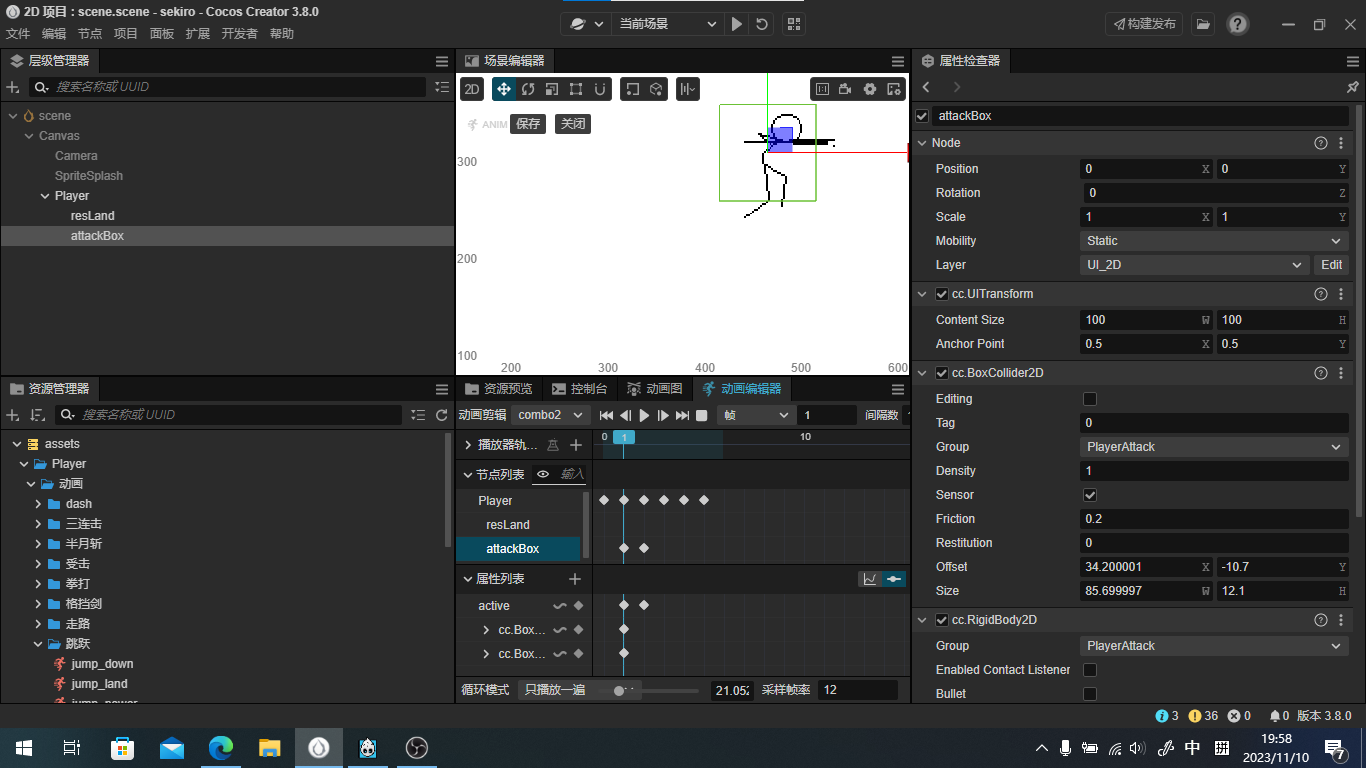Open the scene gizmo gear settings
Image resolution: width=1366 pixels, height=768 pixels.
[x=870, y=89]
